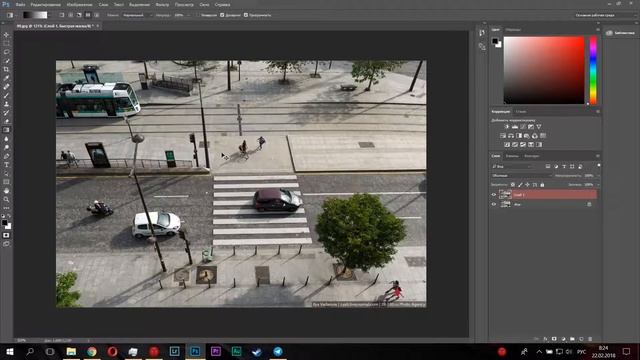Open the layer Opacity dropdown arrow
Viewport: 640px width, 360px height.
(x=598, y=176)
